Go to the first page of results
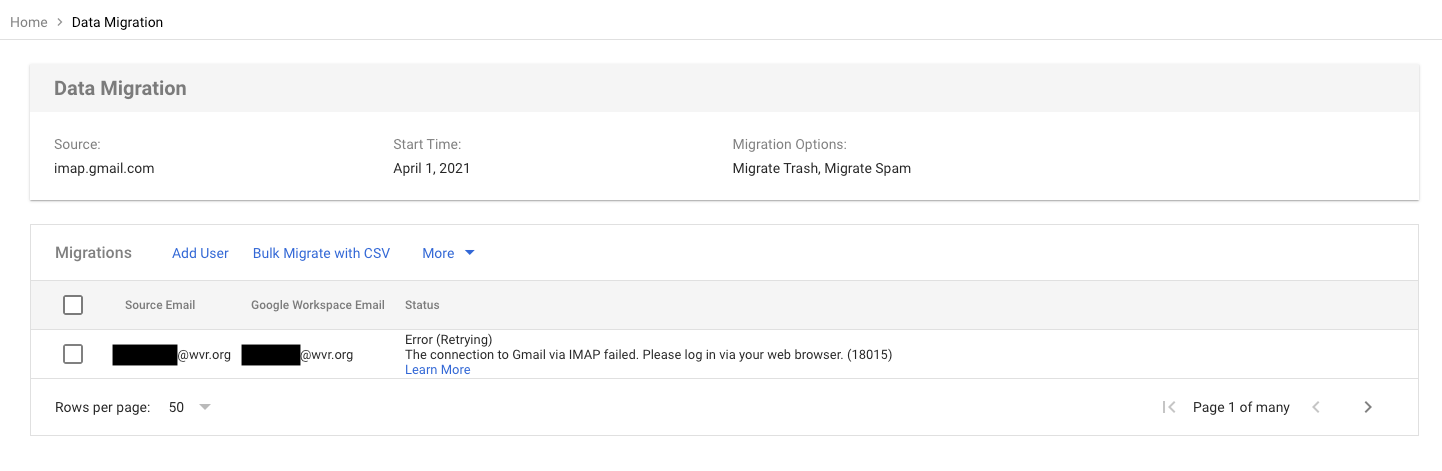The height and width of the screenshot is (471, 1442). 1168,407
